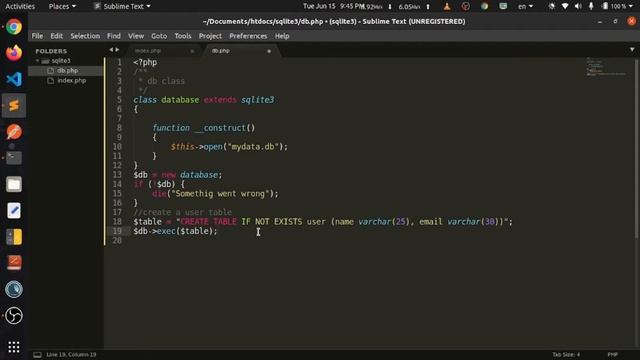
Task: Open the Edit menu
Action: [56, 36]
